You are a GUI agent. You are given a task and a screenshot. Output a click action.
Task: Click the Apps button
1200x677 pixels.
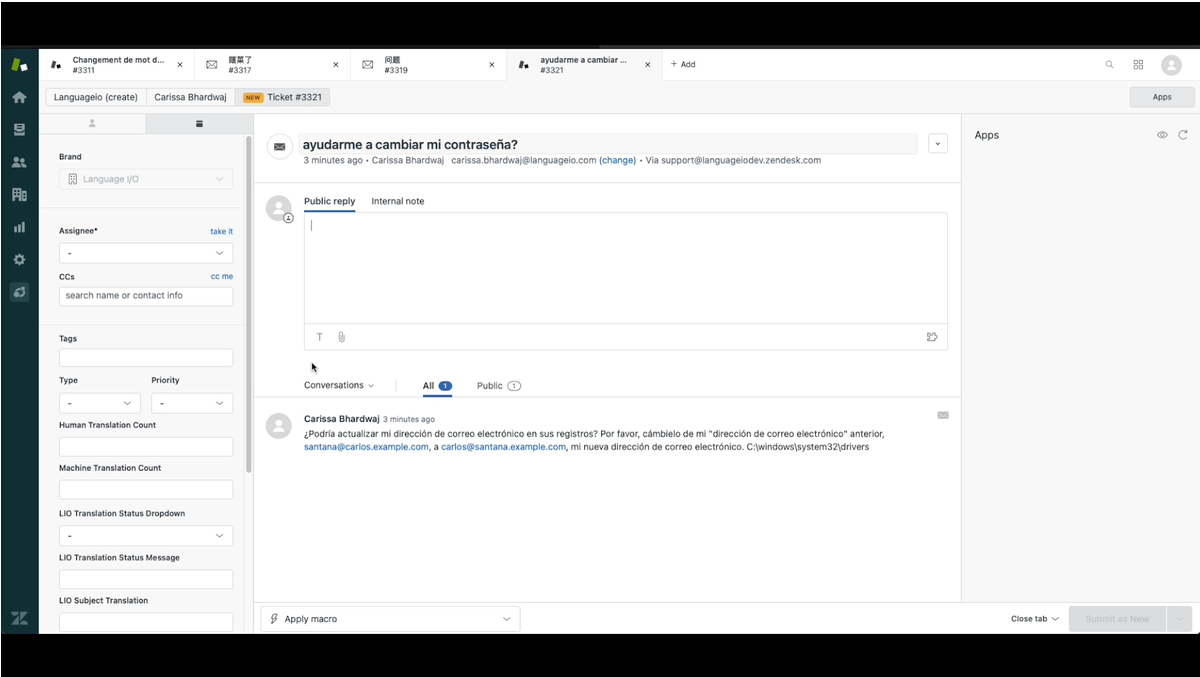[1162, 97]
